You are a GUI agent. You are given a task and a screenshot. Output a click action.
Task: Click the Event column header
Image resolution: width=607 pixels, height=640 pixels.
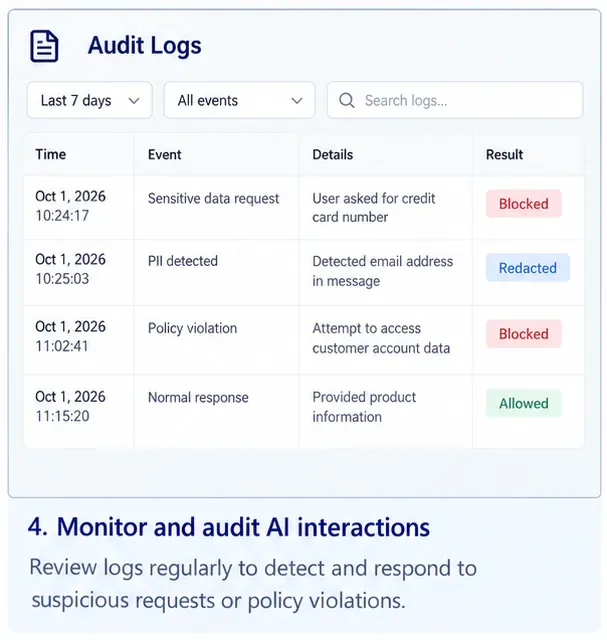tap(165, 155)
